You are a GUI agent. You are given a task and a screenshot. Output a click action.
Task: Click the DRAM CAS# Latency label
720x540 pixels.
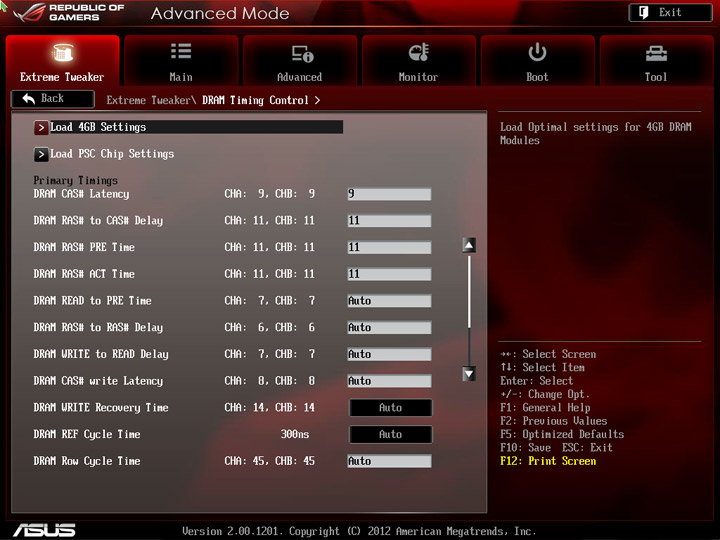click(81, 194)
